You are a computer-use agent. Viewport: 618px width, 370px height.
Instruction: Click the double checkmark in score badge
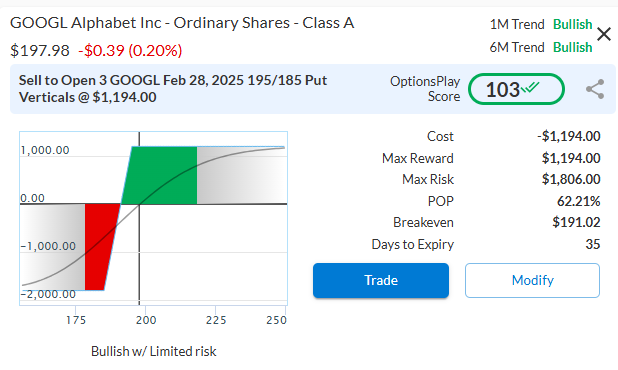pyautogui.click(x=530, y=87)
